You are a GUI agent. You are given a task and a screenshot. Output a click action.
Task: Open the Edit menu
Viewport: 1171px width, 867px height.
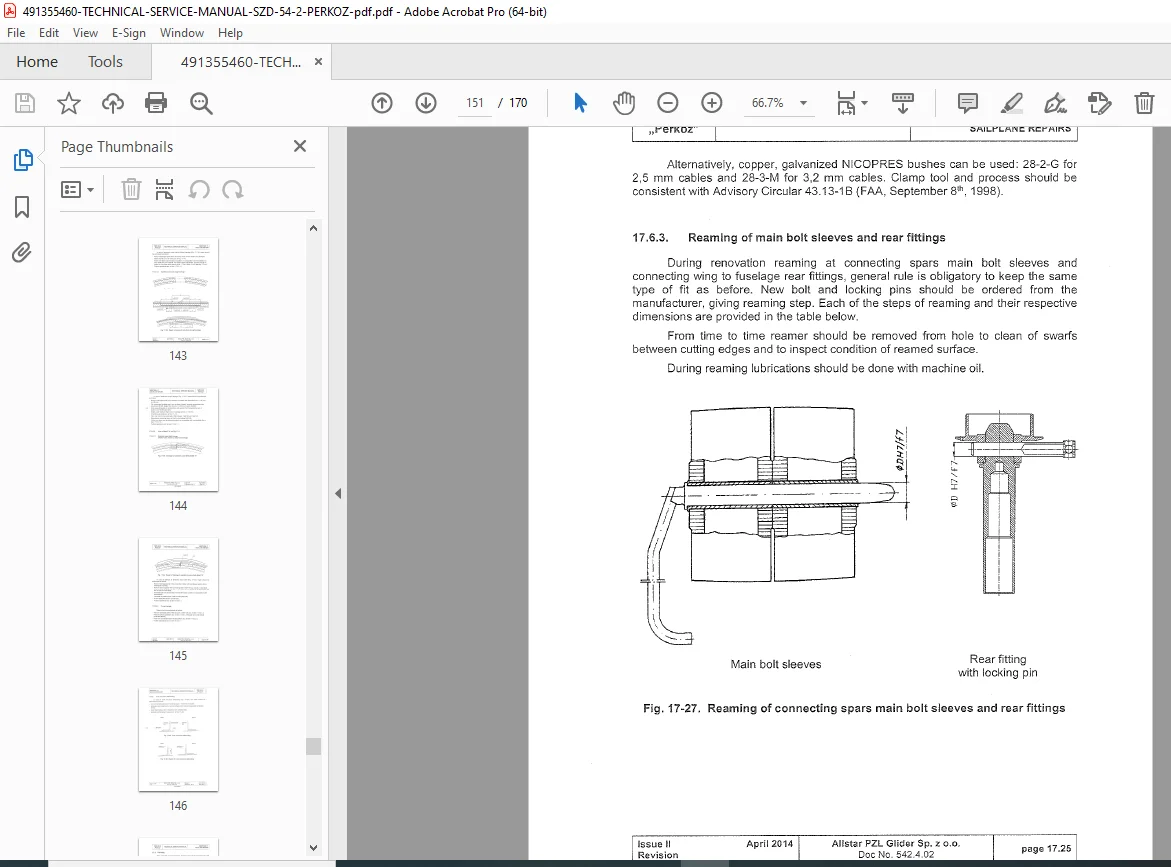[x=49, y=33]
